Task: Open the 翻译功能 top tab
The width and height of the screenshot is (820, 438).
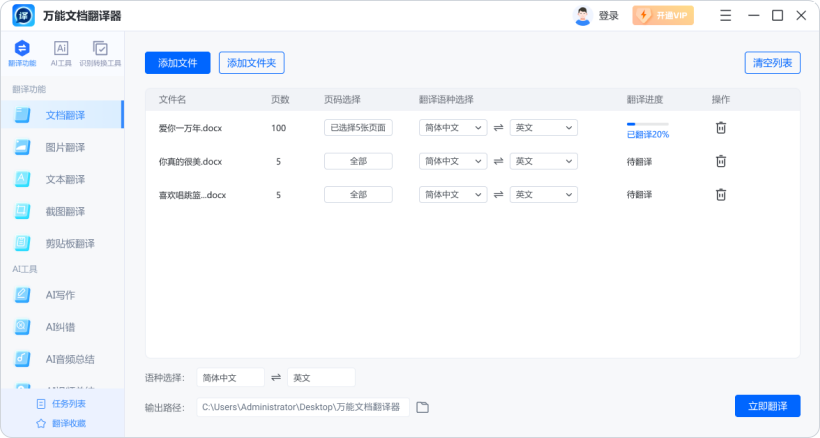Action: click(22, 53)
